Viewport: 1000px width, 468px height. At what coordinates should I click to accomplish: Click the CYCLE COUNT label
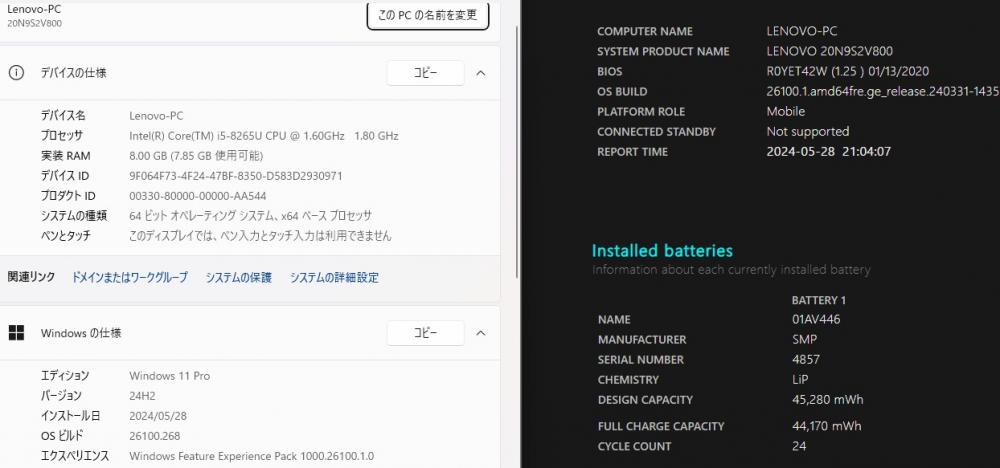point(634,446)
